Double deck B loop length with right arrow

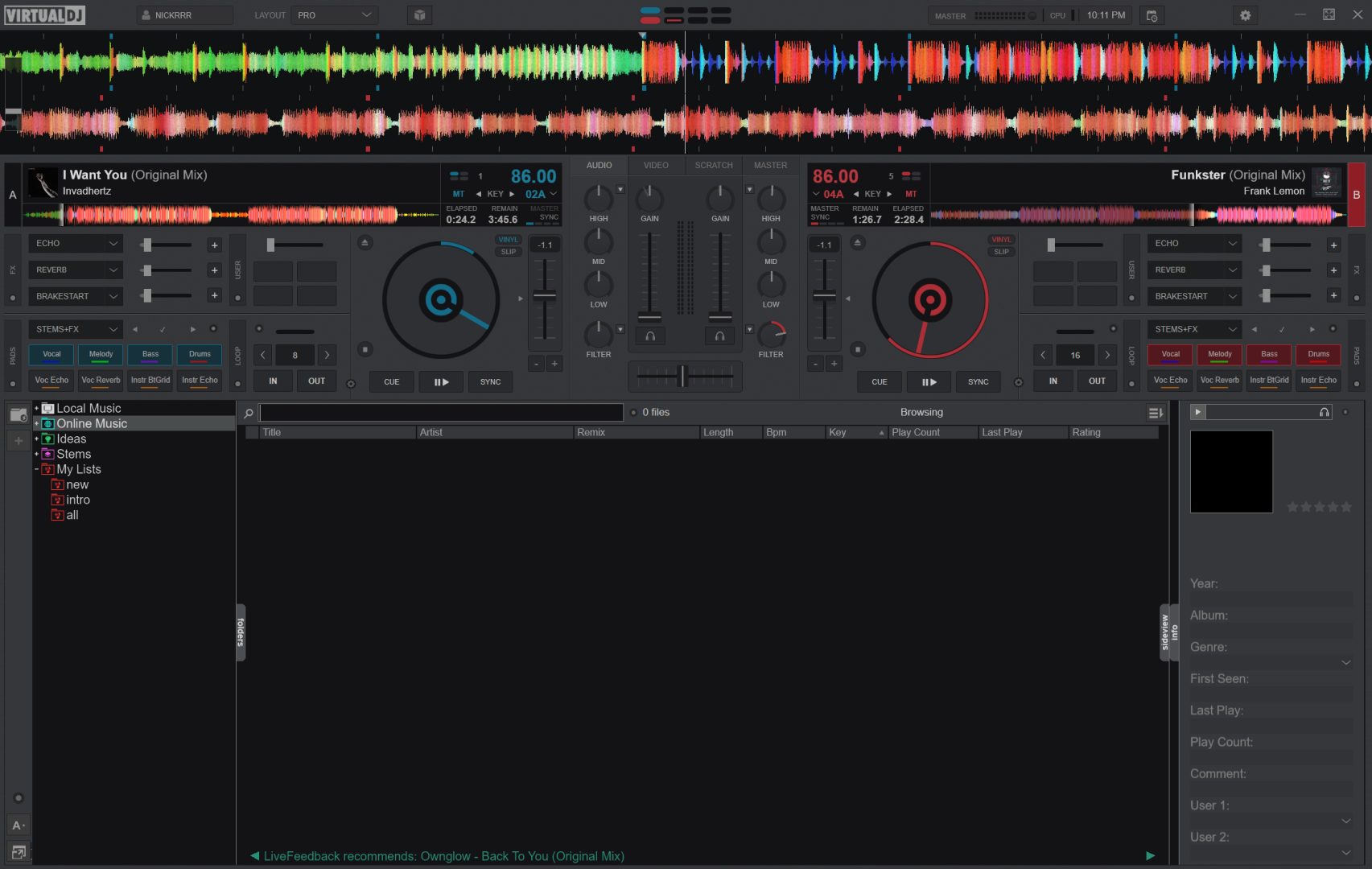1107,355
